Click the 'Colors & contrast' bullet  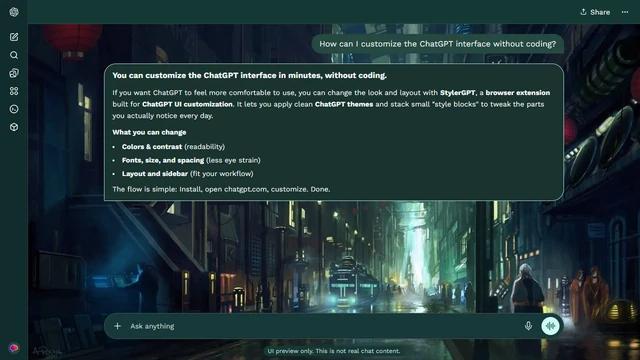pyautogui.click(x=173, y=147)
